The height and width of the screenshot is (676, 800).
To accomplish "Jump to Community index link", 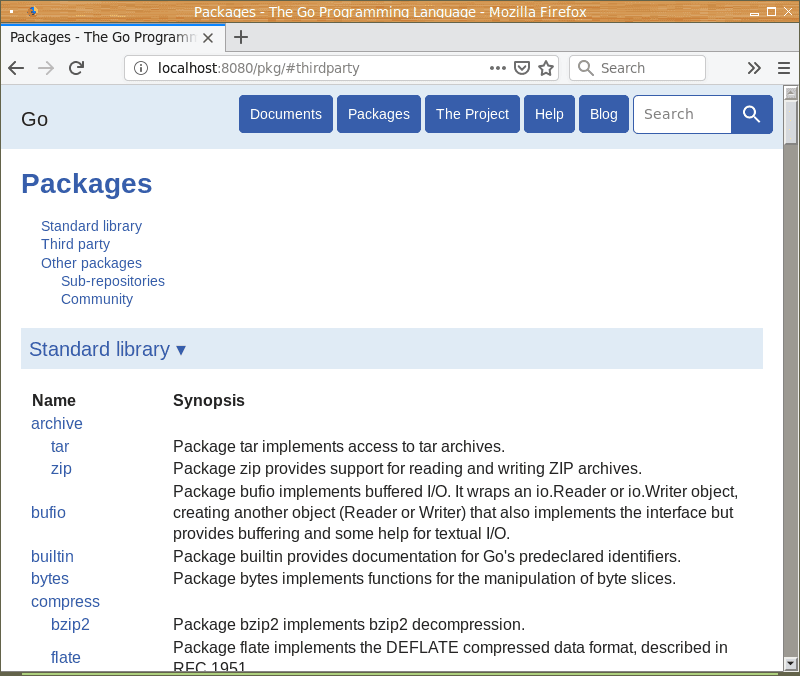I will [x=97, y=299].
